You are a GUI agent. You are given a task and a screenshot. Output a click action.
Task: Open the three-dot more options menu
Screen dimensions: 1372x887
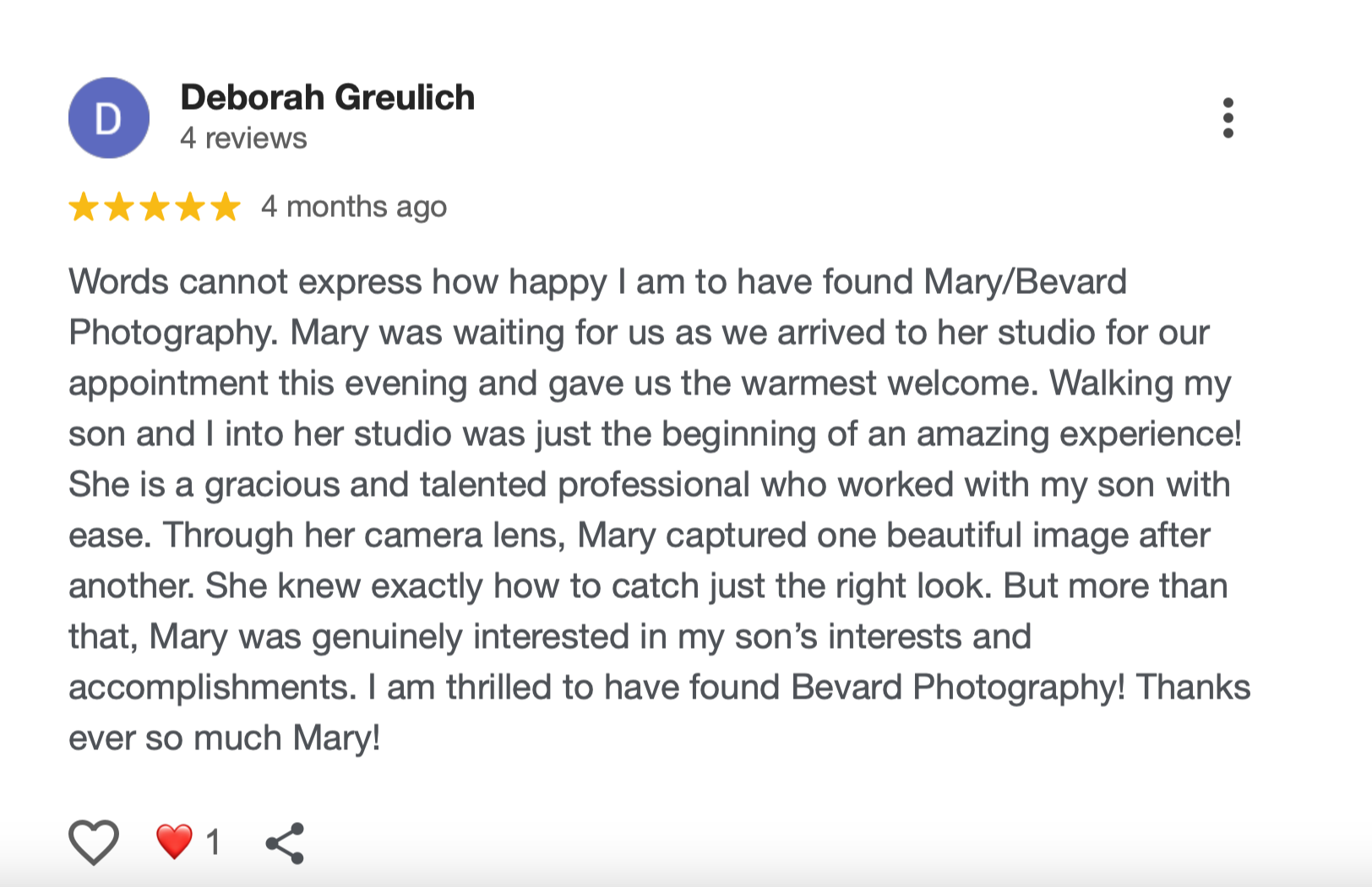point(1228,117)
